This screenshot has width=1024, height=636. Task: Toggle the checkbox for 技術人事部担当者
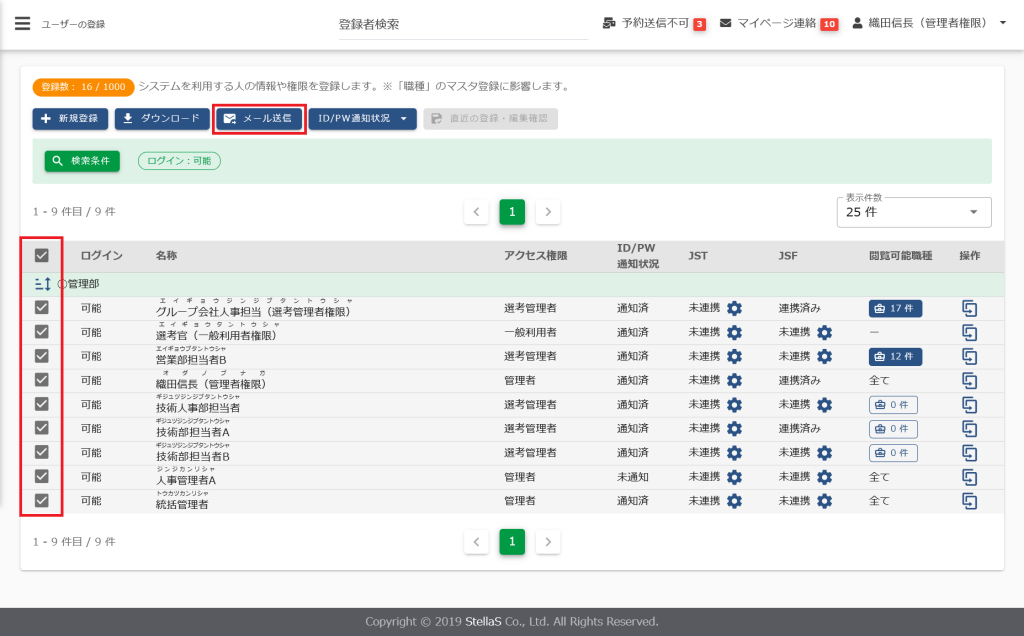[x=42, y=404]
